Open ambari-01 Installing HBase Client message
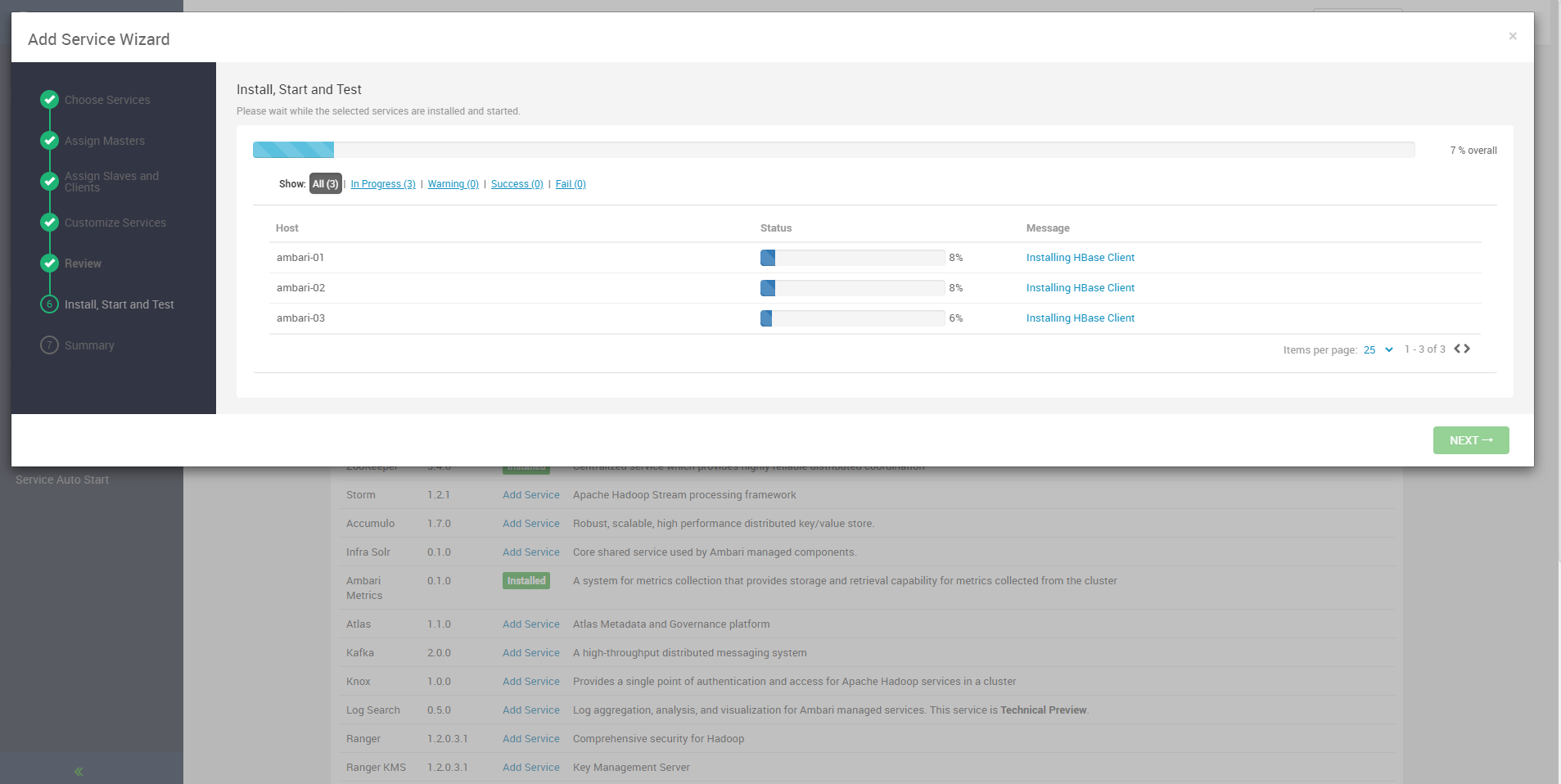Viewport: 1561px width, 784px height. (x=1081, y=258)
